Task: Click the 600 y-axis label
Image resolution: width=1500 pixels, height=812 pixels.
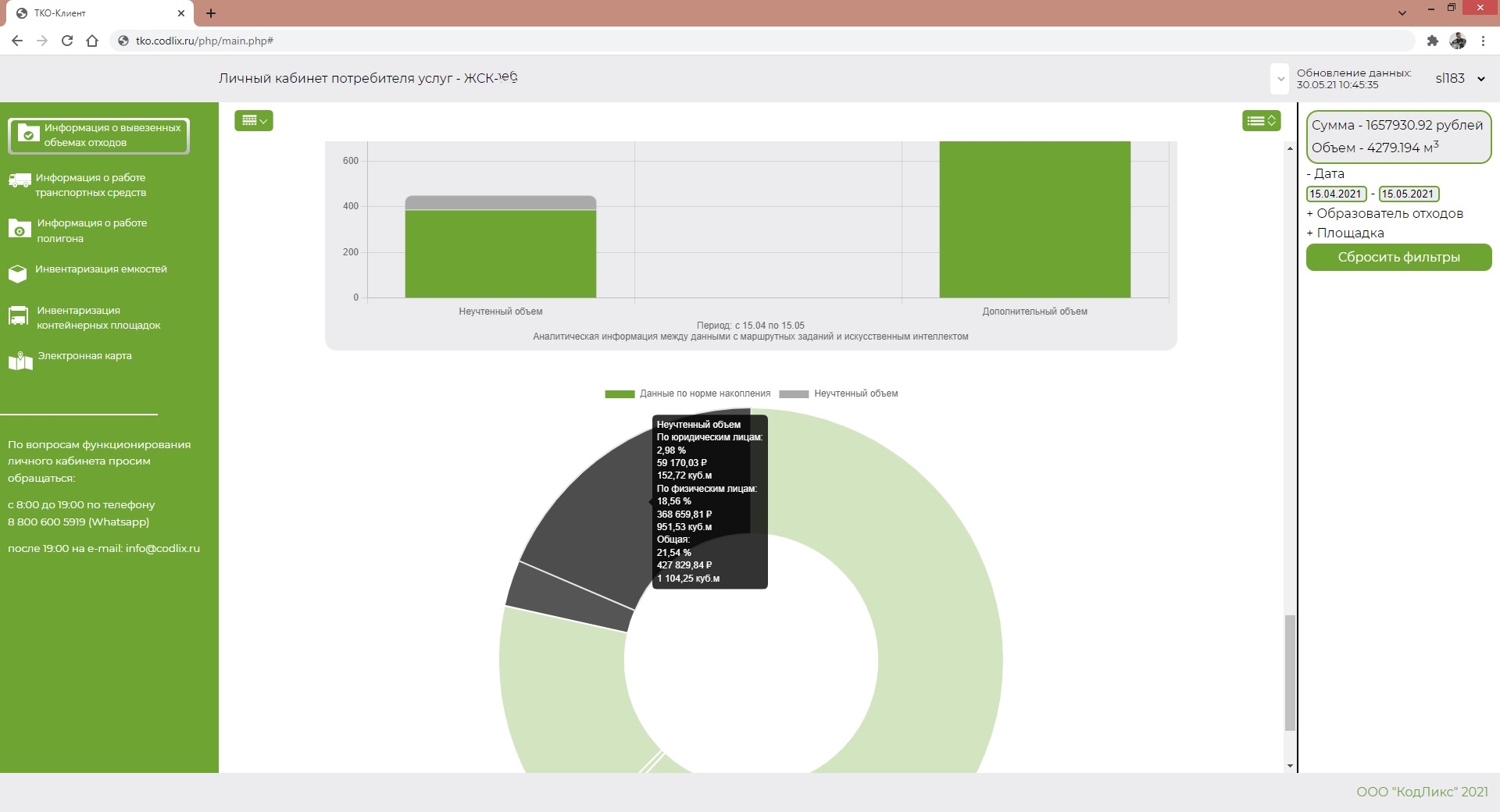Action: pyautogui.click(x=351, y=161)
